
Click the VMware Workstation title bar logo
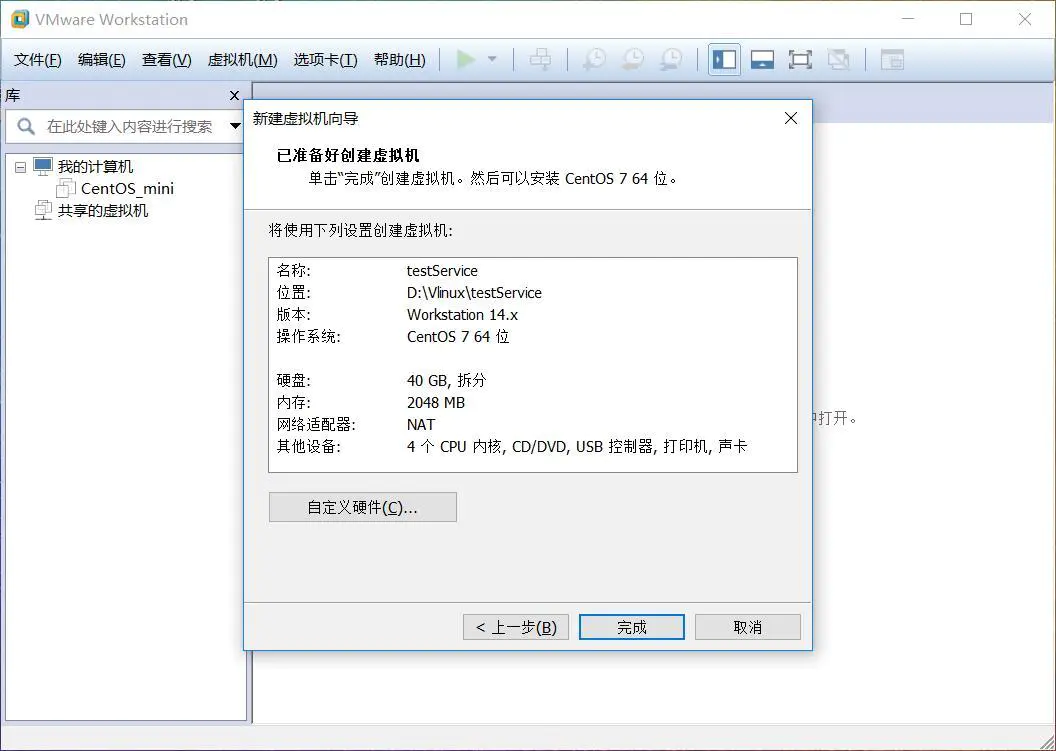[20, 19]
